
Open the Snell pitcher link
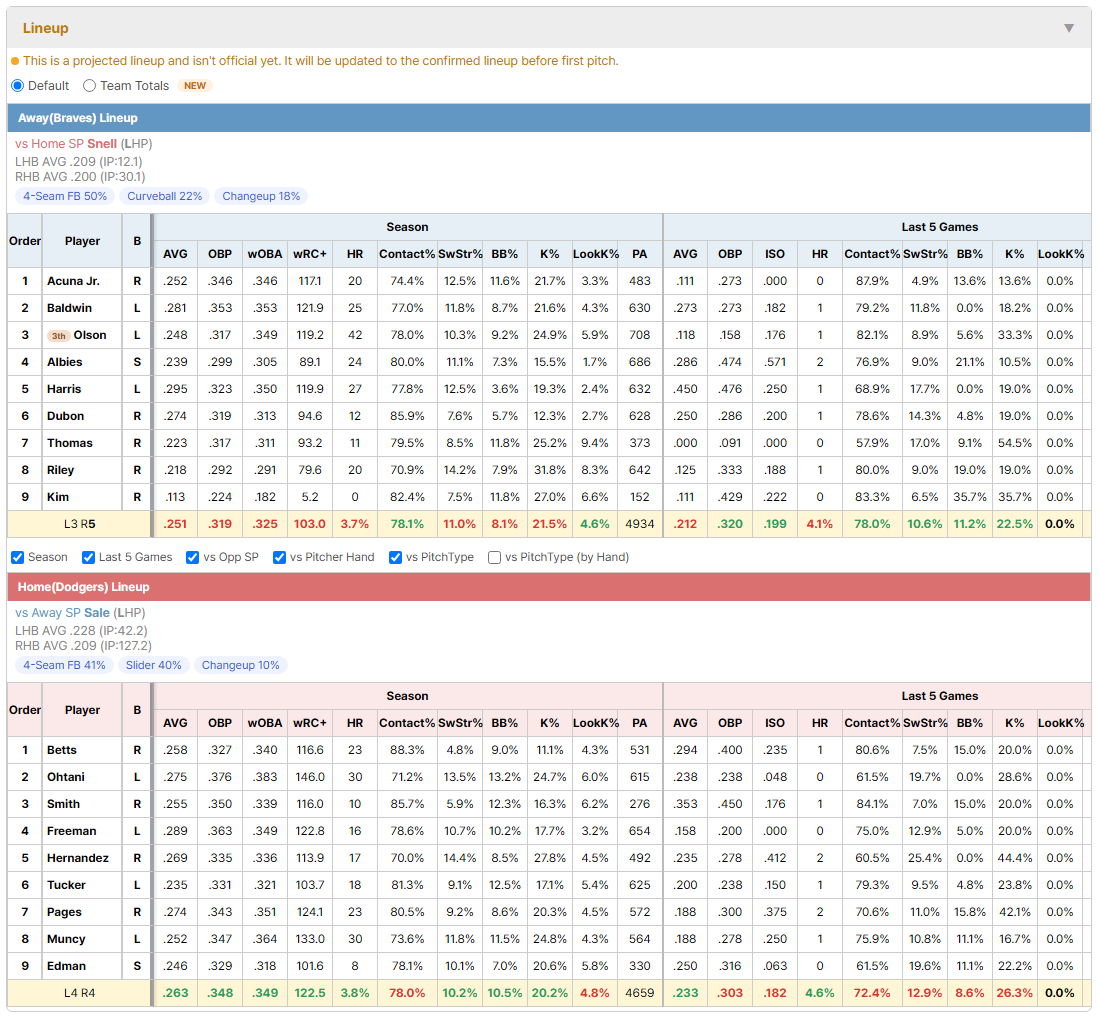click(x=102, y=144)
